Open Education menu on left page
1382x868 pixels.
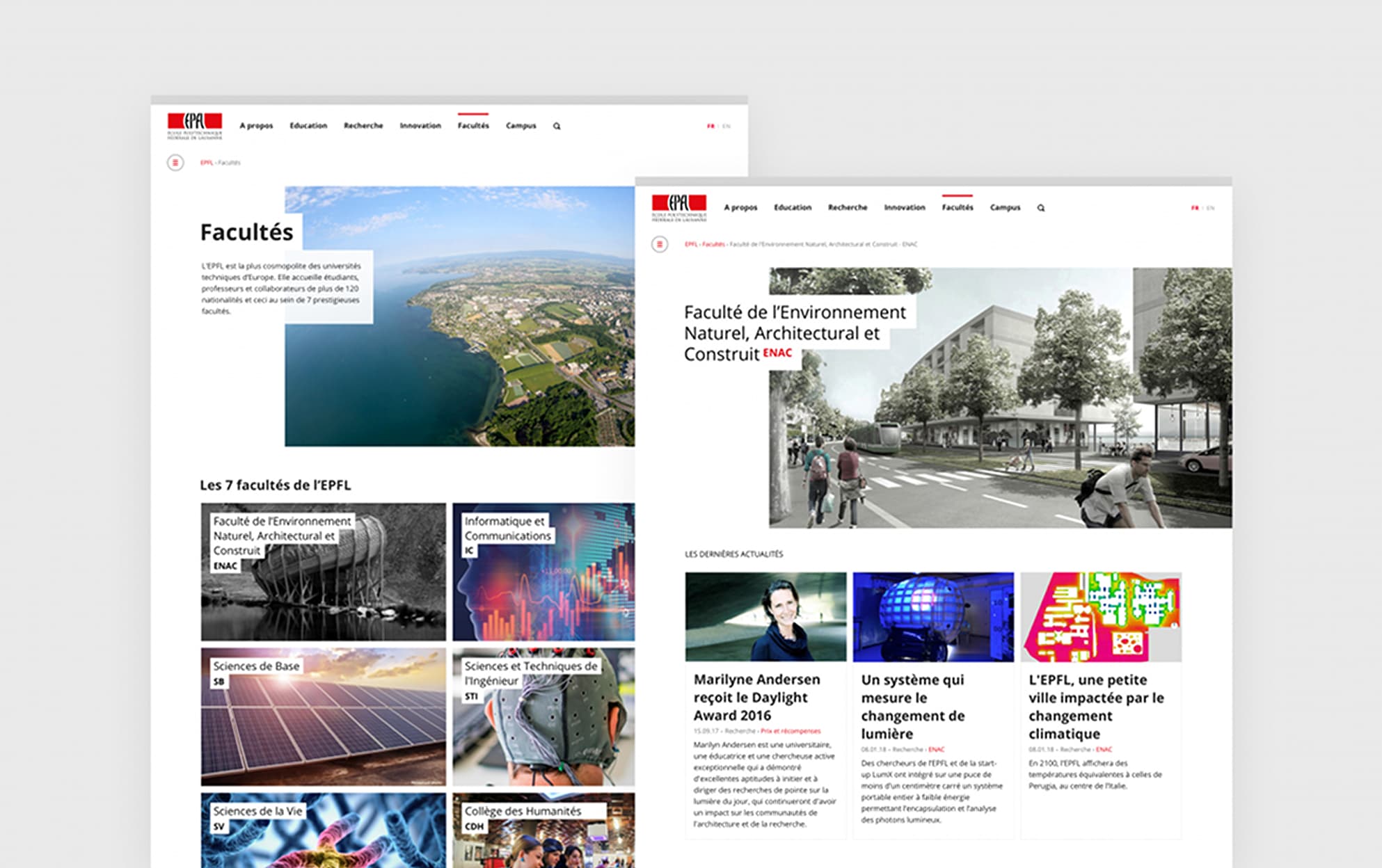(308, 126)
